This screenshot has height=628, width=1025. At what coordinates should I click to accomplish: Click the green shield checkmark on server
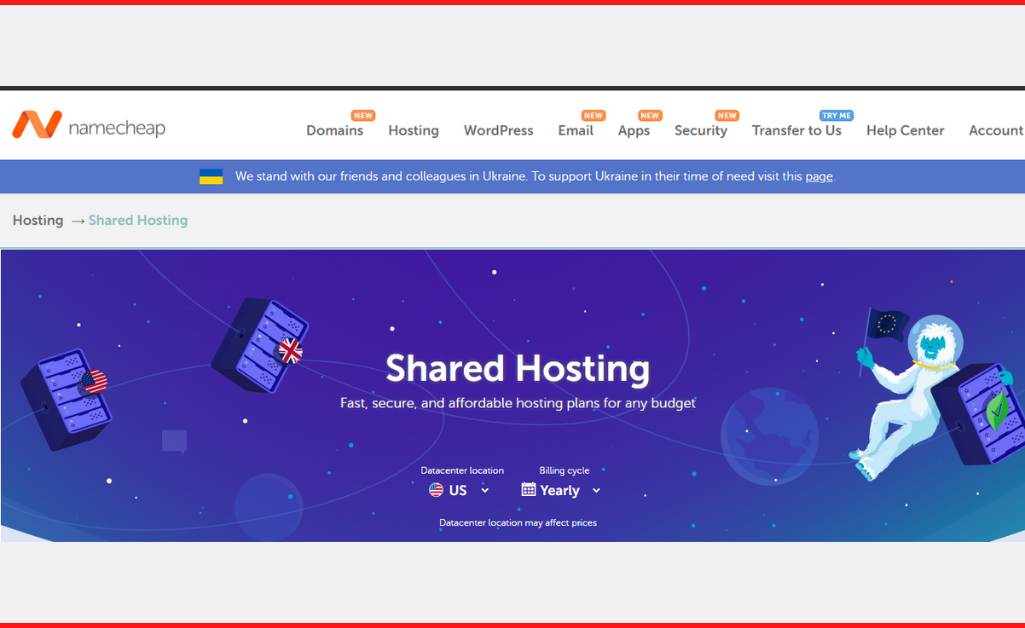(x=997, y=410)
